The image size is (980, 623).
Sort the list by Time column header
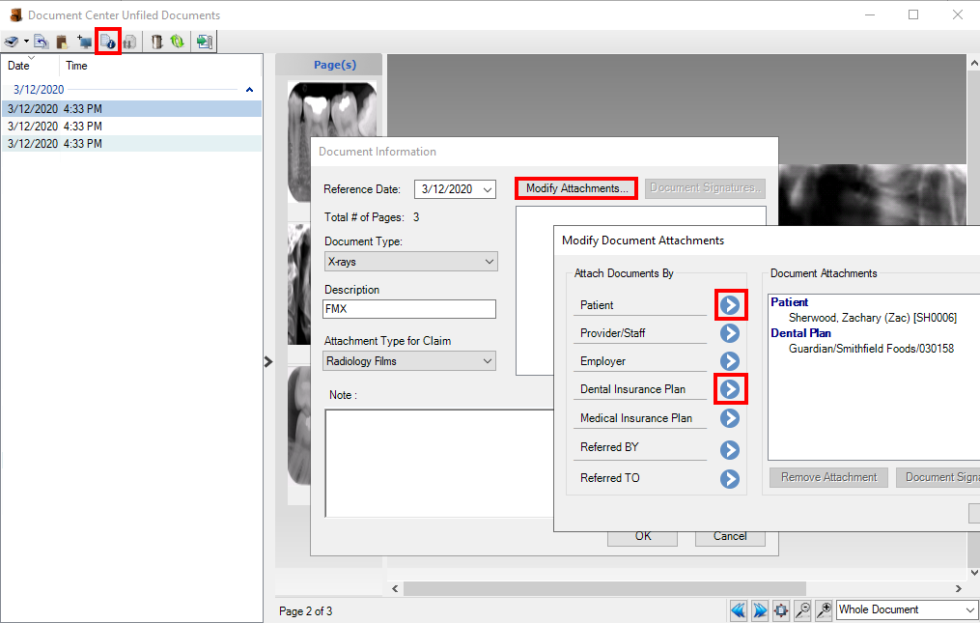tap(76, 66)
